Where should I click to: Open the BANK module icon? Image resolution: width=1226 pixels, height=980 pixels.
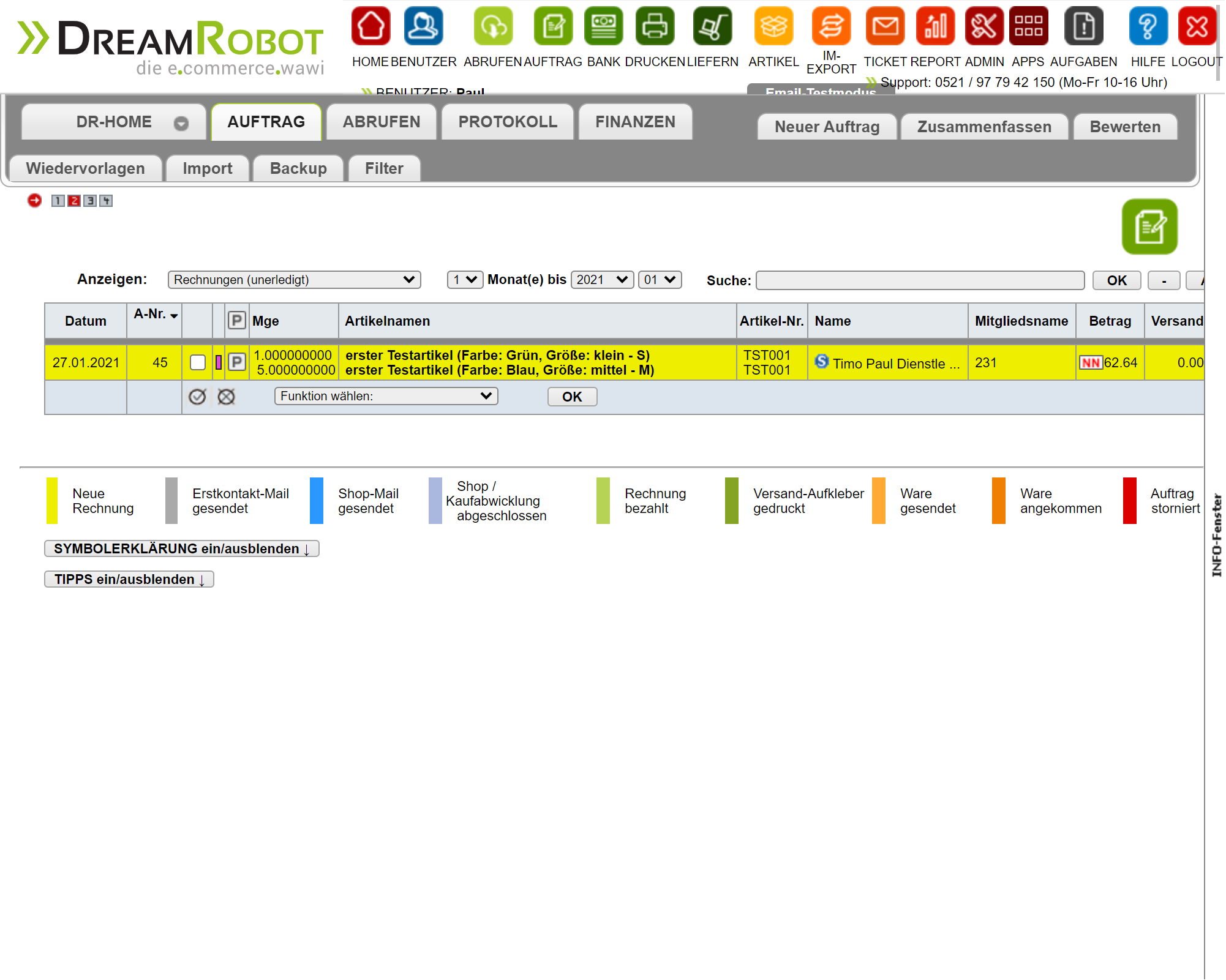tap(603, 26)
